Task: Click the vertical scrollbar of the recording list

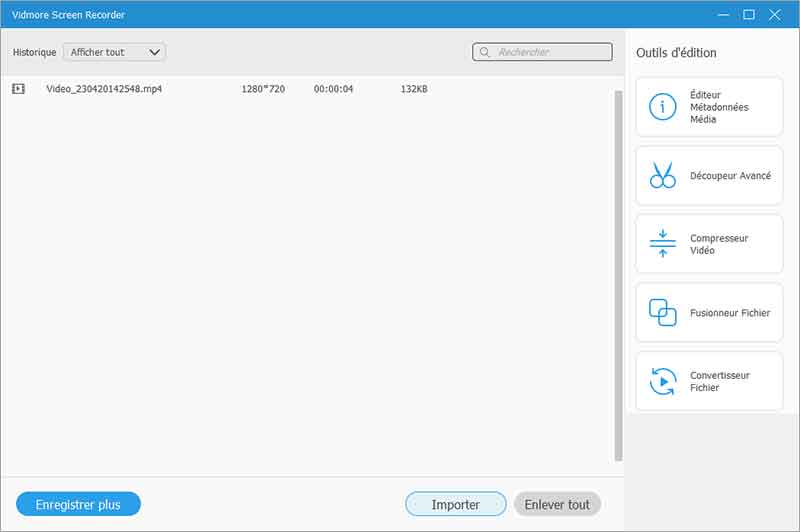Action: click(x=618, y=276)
